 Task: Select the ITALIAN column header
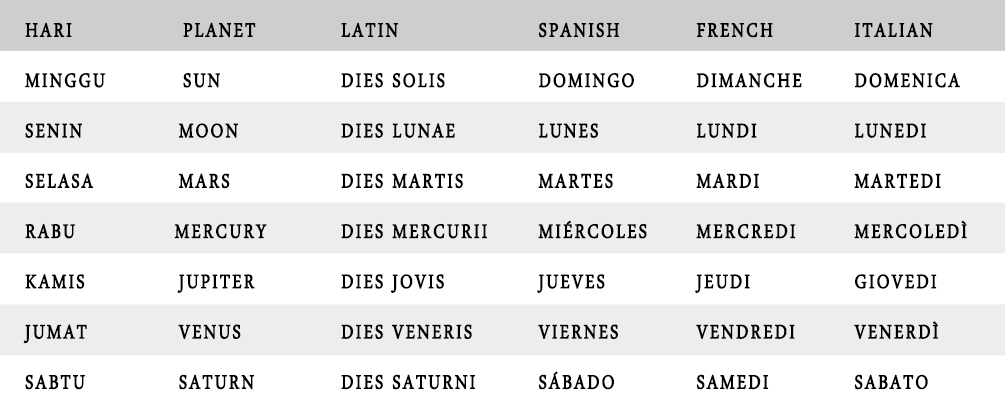tap(893, 30)
